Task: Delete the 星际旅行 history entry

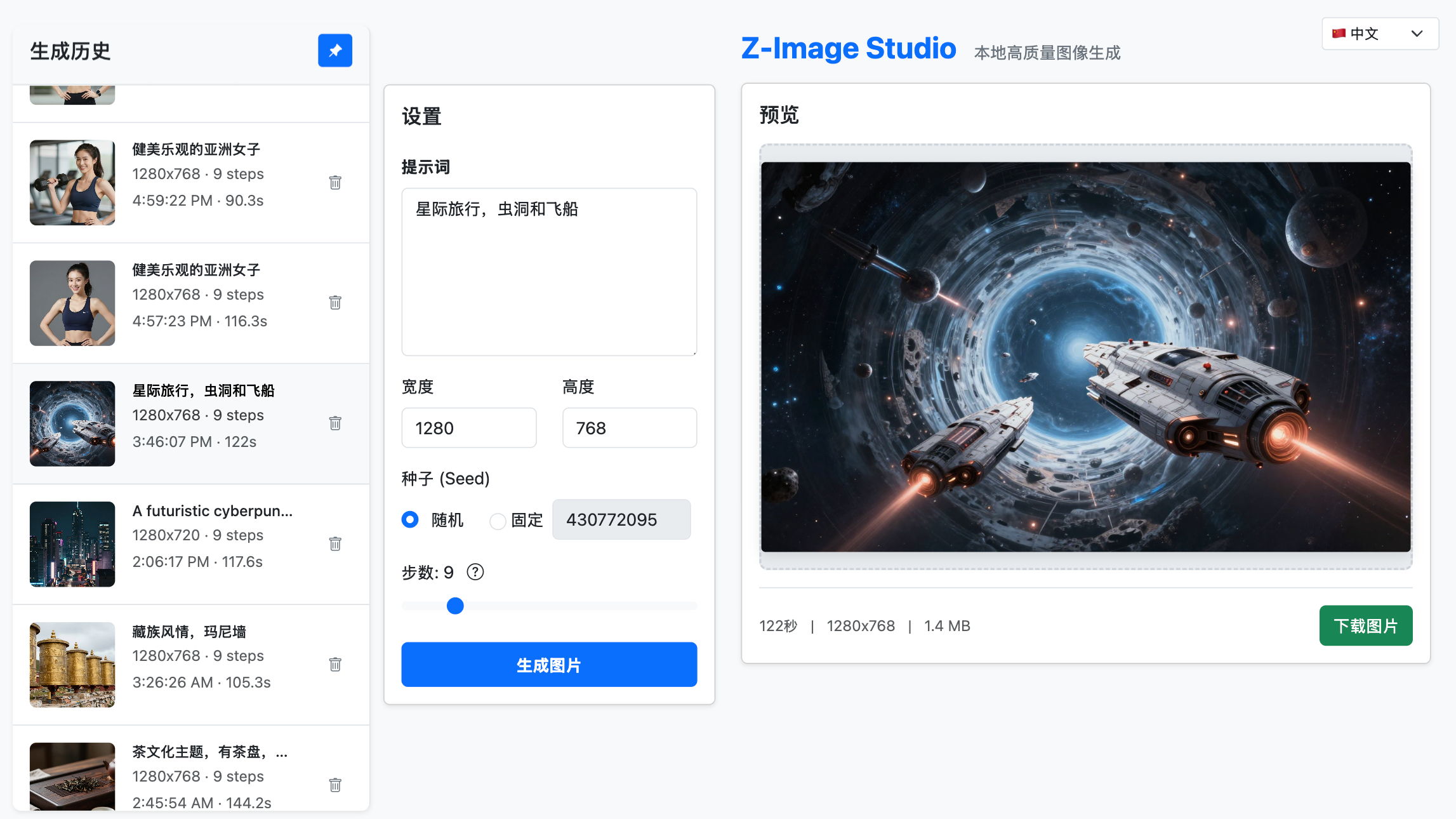Action: coord(336,423)
